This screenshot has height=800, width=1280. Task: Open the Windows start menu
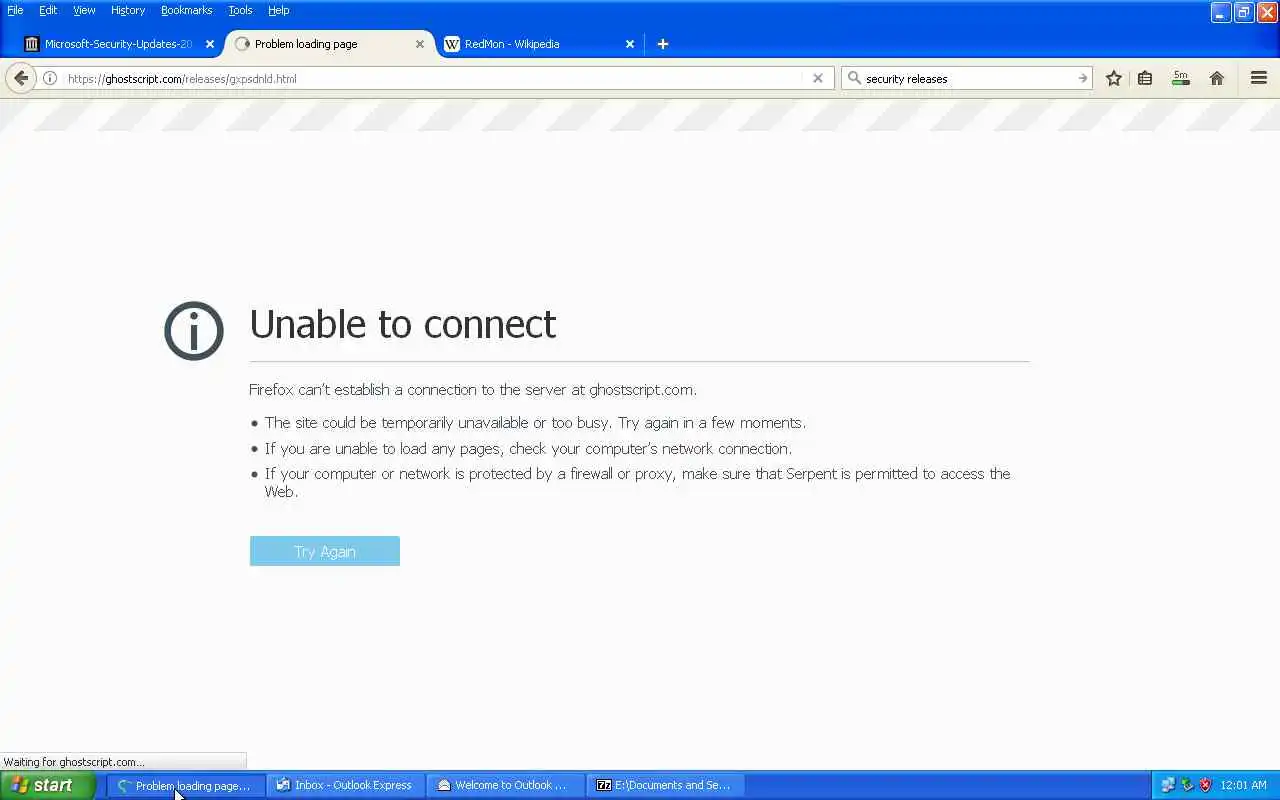point(47,785)
